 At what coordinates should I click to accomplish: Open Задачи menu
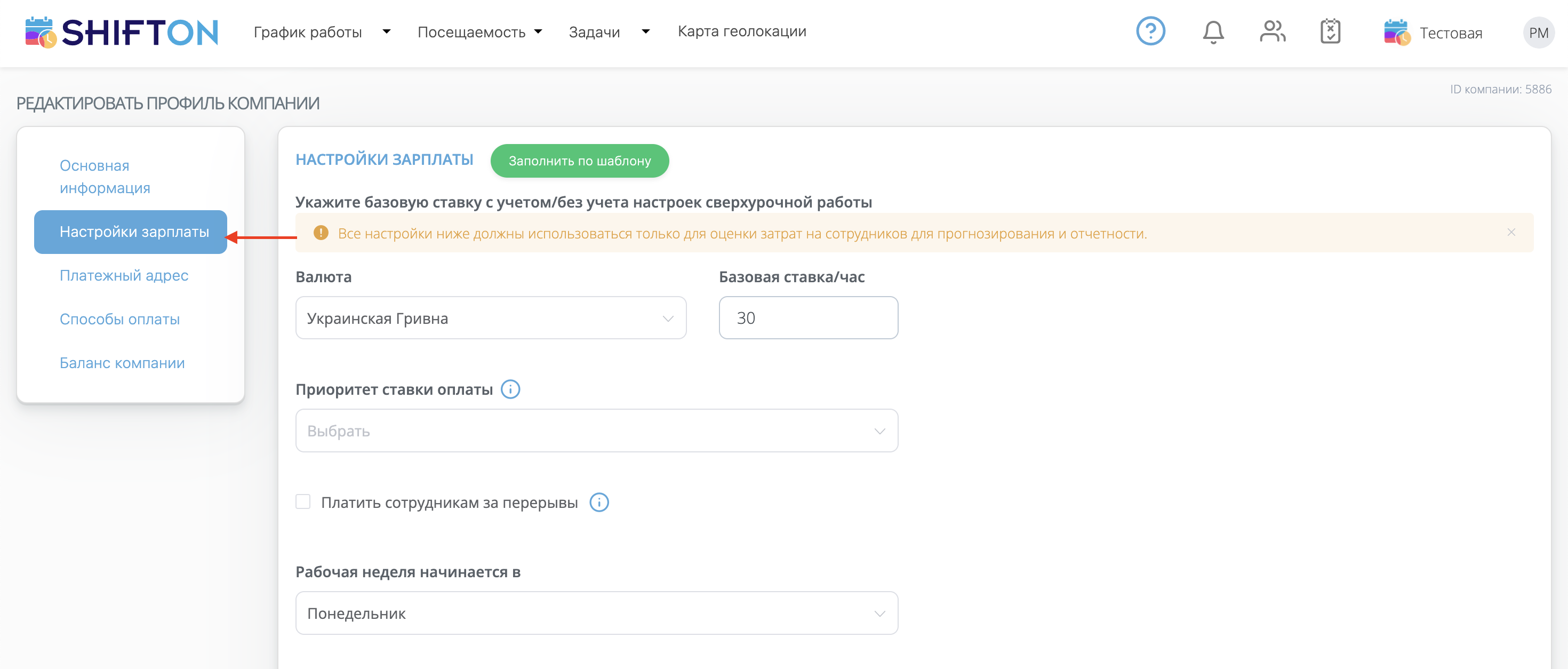(594, 32)
